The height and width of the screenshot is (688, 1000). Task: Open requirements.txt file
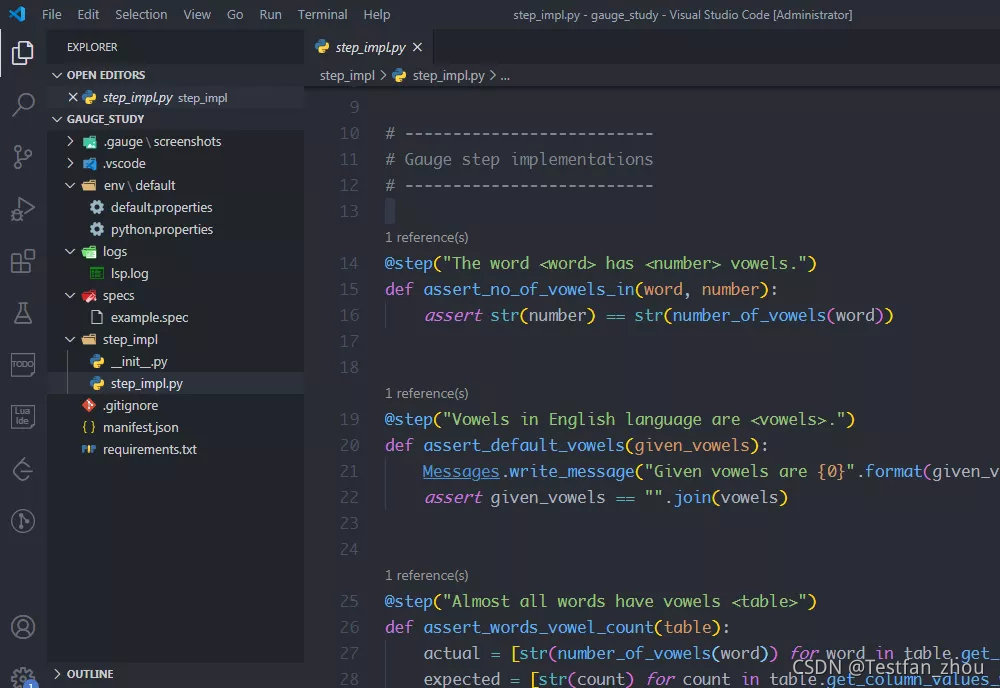tap(150, 450)
